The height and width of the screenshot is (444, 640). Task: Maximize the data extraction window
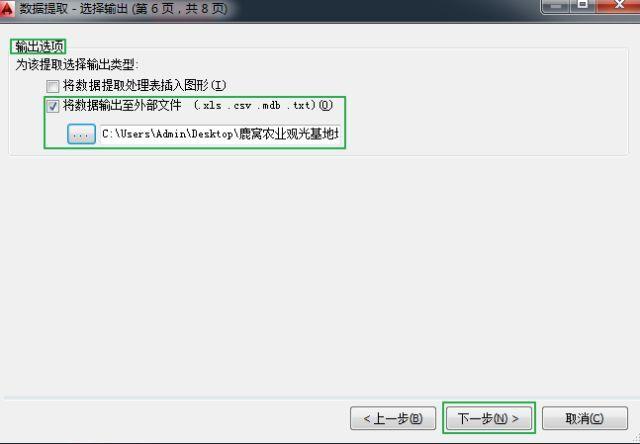(x=583, y=5)
